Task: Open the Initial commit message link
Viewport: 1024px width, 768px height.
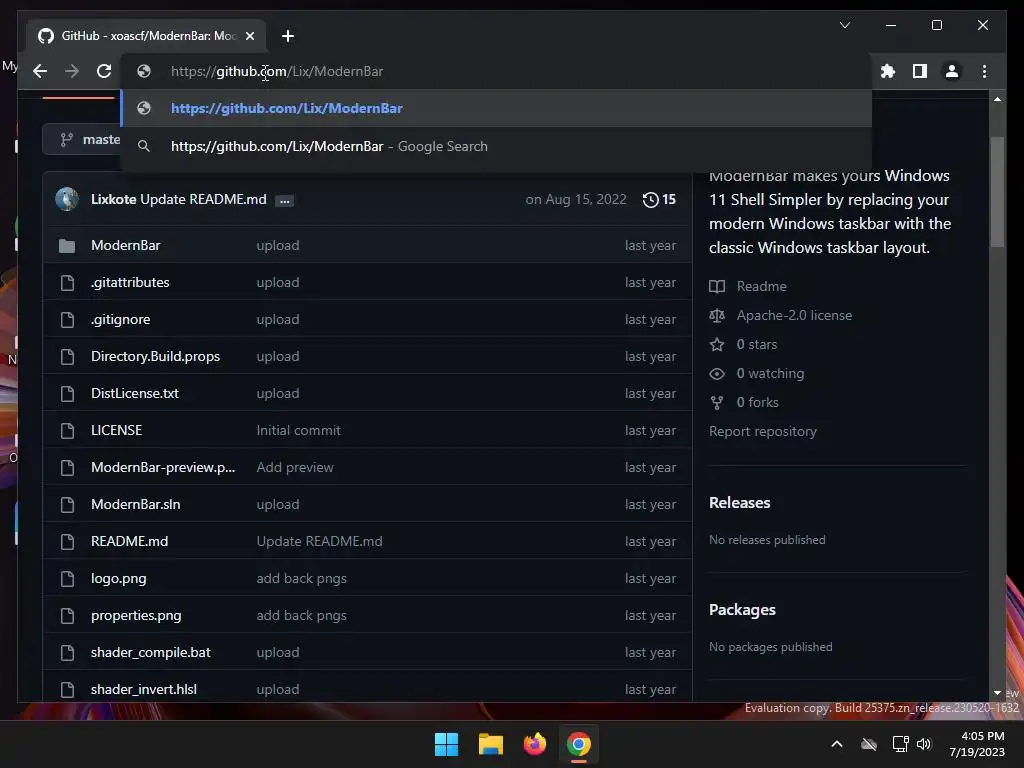Action: [298, 430]
